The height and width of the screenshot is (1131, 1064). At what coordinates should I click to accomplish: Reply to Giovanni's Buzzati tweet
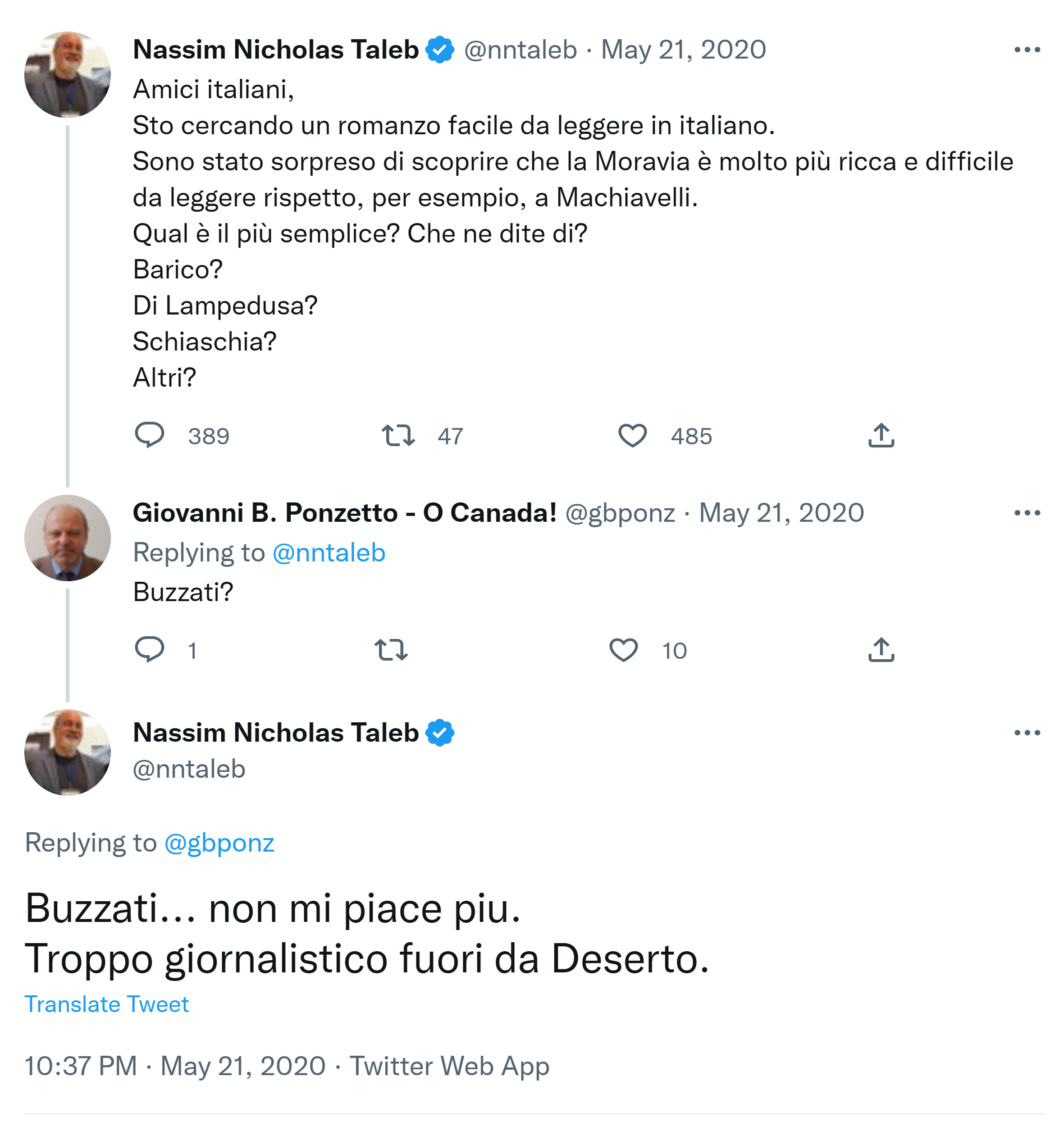[150, 649]
